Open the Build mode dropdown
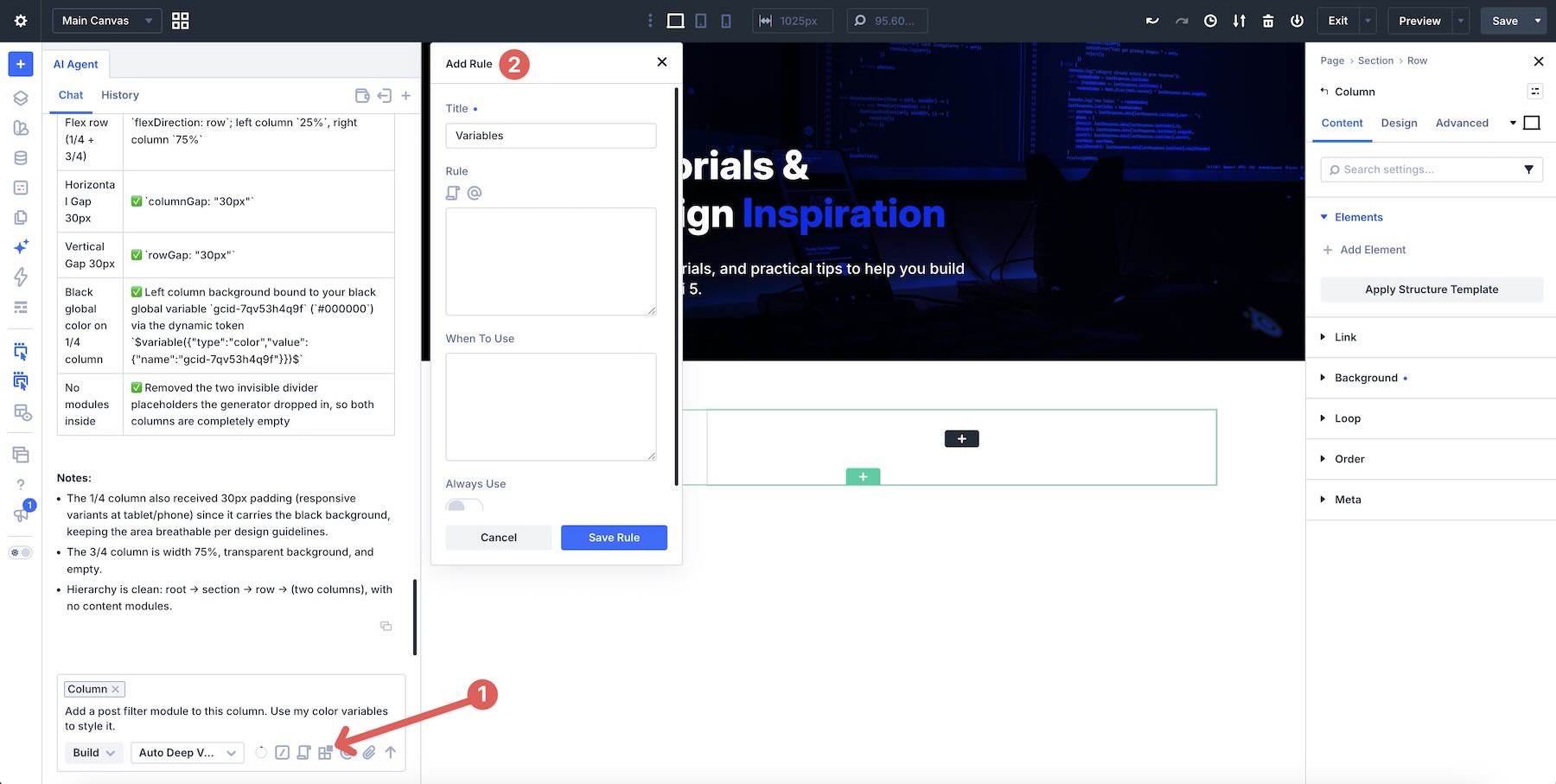This screenshot has width=1556, height=784. tap(93, 753)
